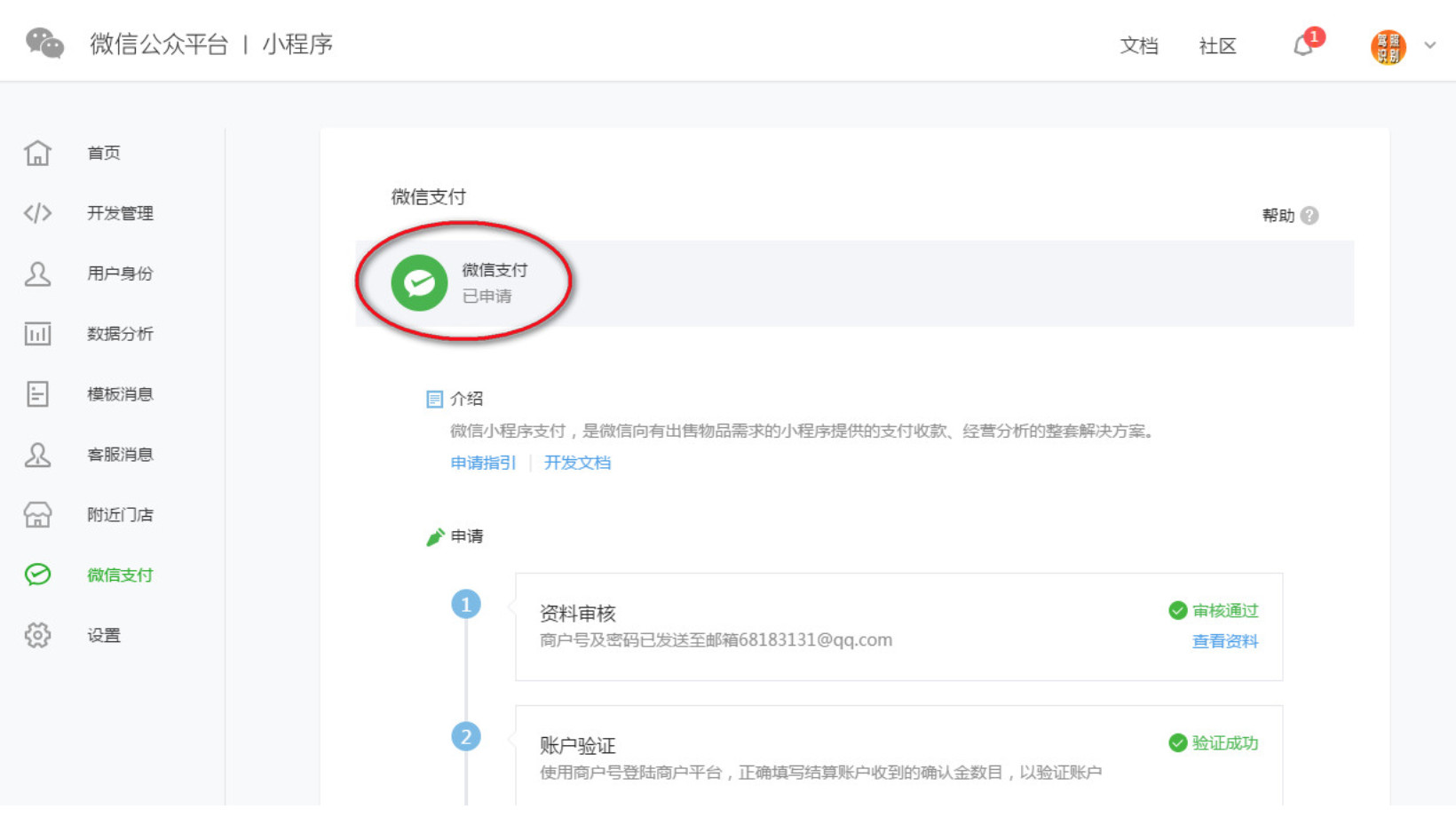Image resolution: width=1456 pixels, height=833 pixels.
Task: Click the 验证成功 status label
Action: (1225, 743)
